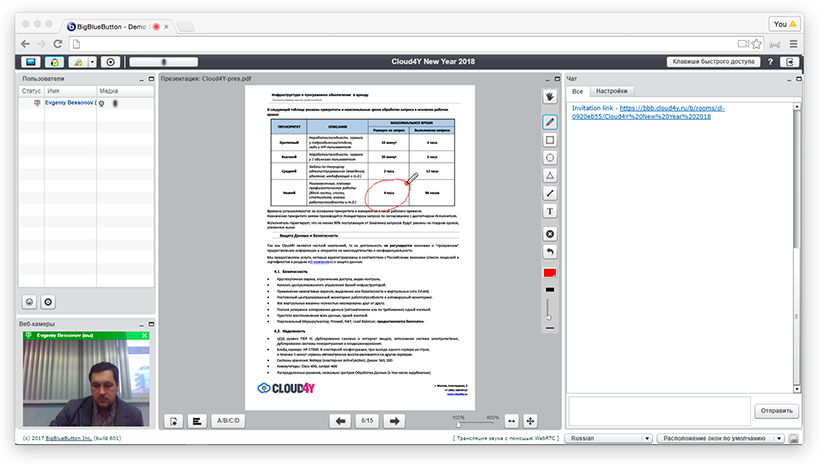Screen dimensions: 820x464
Task: Go to the next presentation slide
Action: (397, 421)
